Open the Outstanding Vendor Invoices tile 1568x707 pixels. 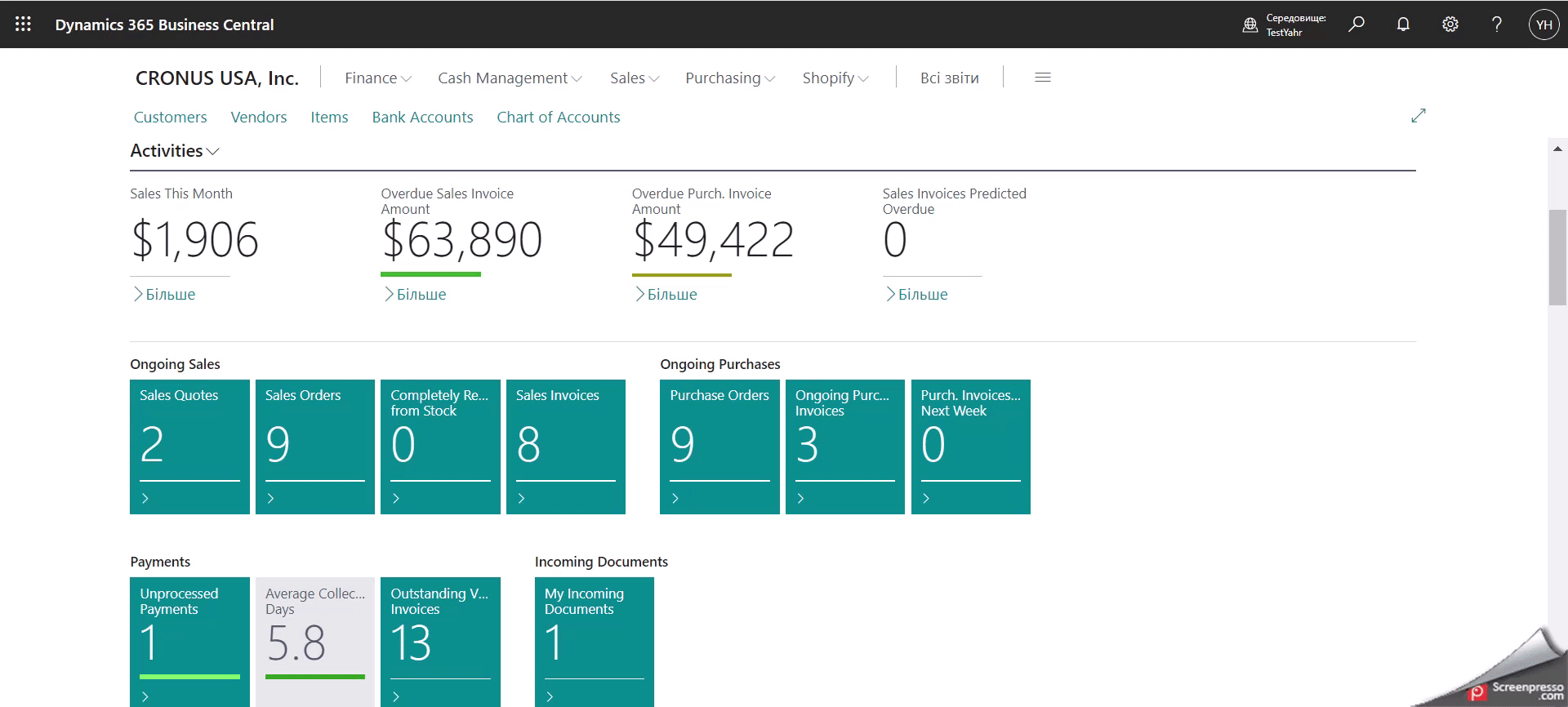tap(440, 642)
